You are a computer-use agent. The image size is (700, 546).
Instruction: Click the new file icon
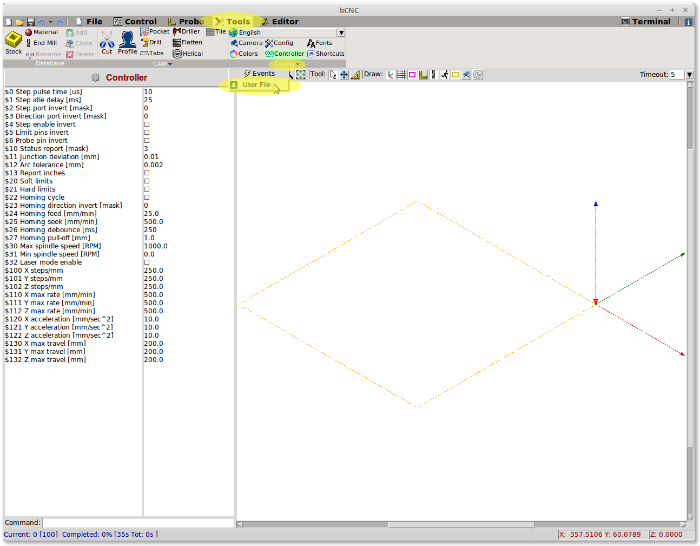click(x=9, y=22)
